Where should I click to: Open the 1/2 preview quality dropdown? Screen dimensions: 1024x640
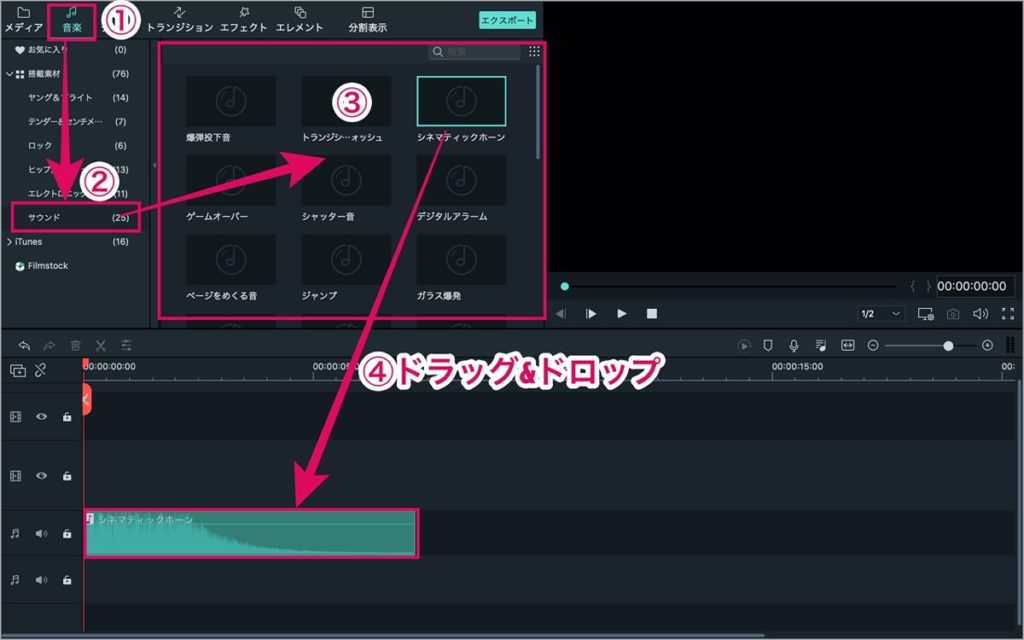pyautogui.click(x=881, y=314)
